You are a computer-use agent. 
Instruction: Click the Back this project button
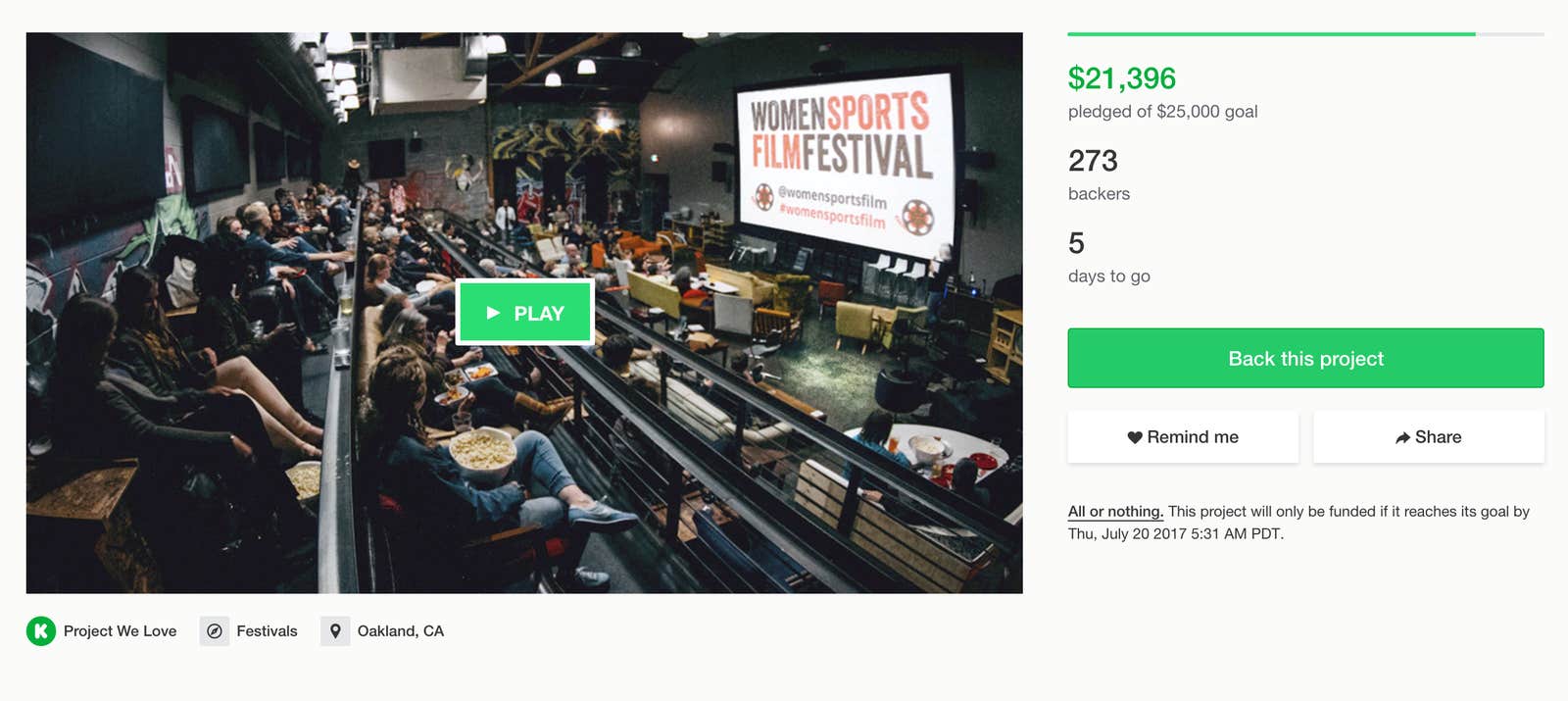pyautogui.click(x=1304, y=358)
